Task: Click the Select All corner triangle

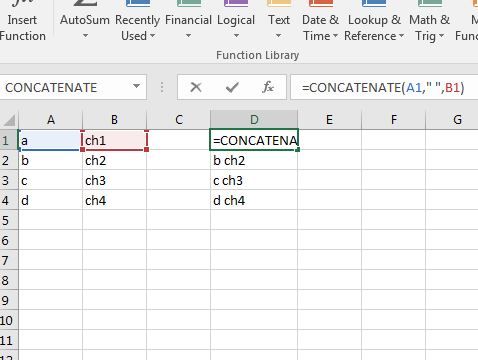Action: [x=9, y=120]
